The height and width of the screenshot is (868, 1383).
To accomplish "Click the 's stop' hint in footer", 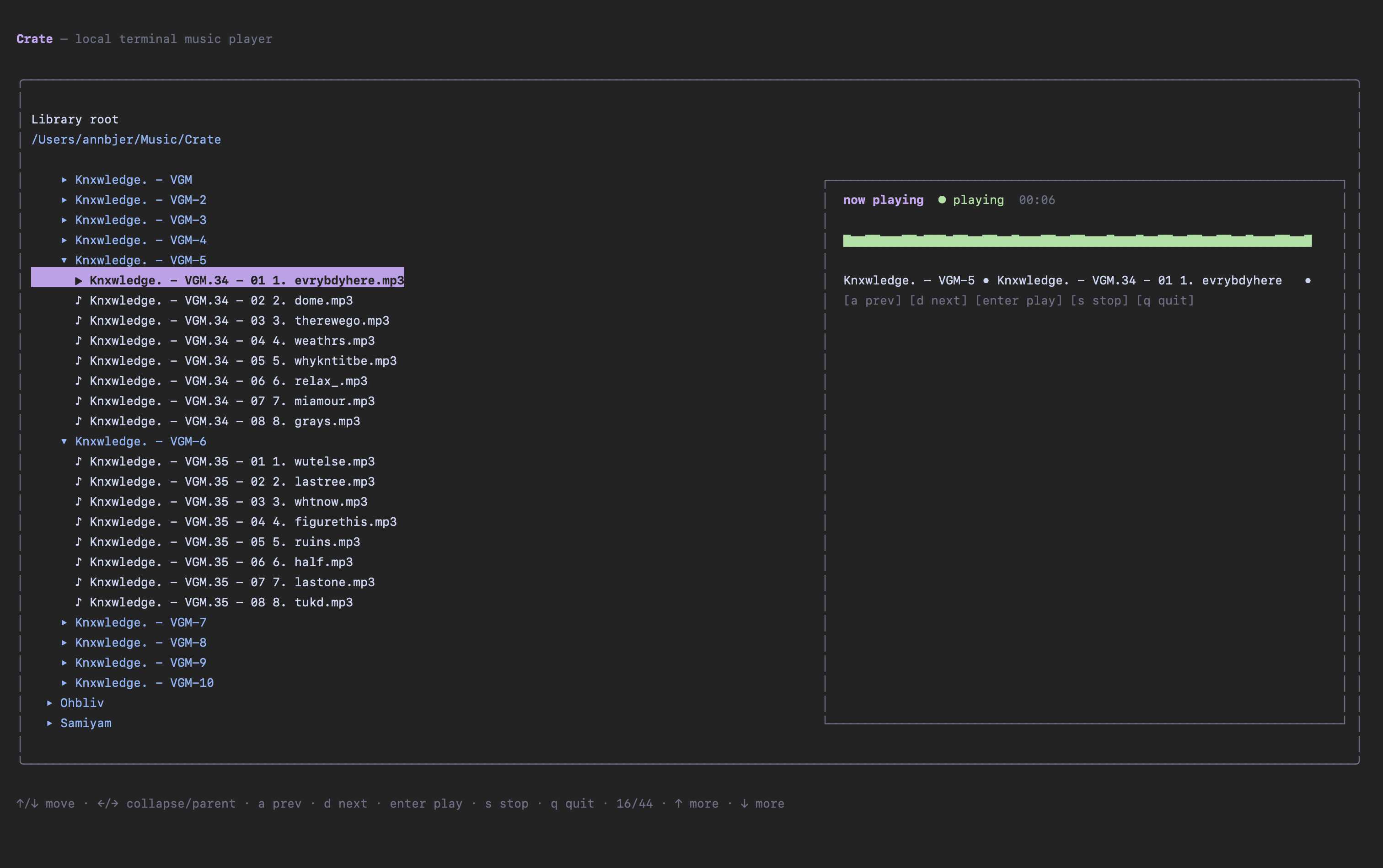I will [506, 803].
